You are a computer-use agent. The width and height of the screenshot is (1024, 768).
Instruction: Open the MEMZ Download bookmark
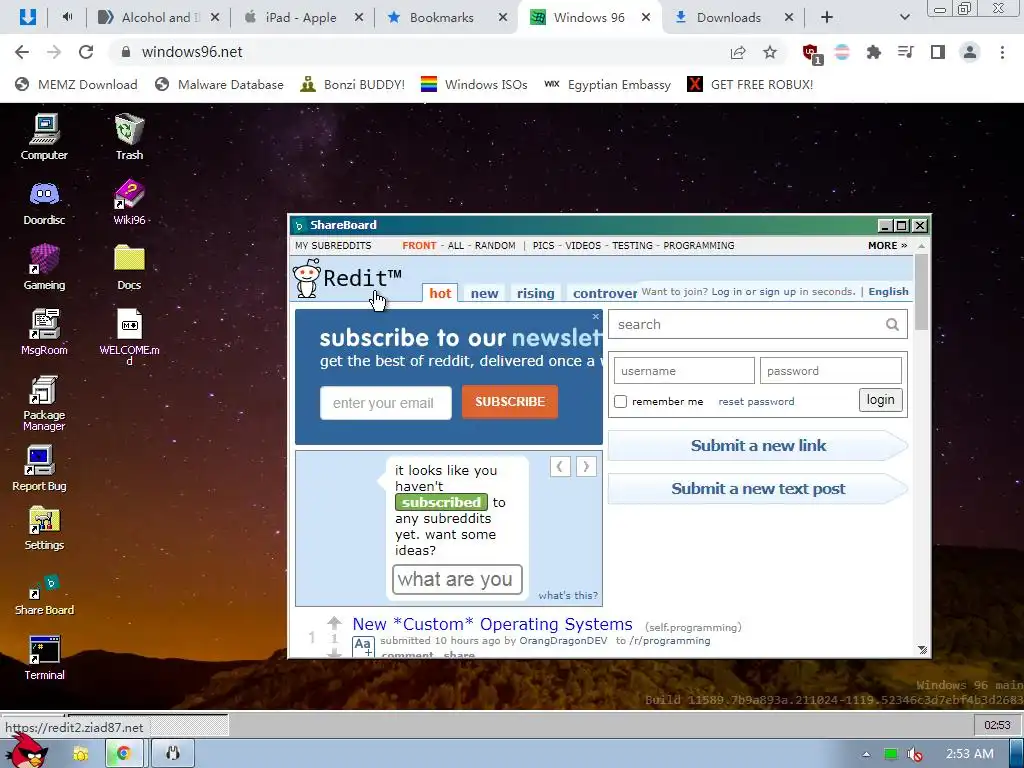(76, 84)
